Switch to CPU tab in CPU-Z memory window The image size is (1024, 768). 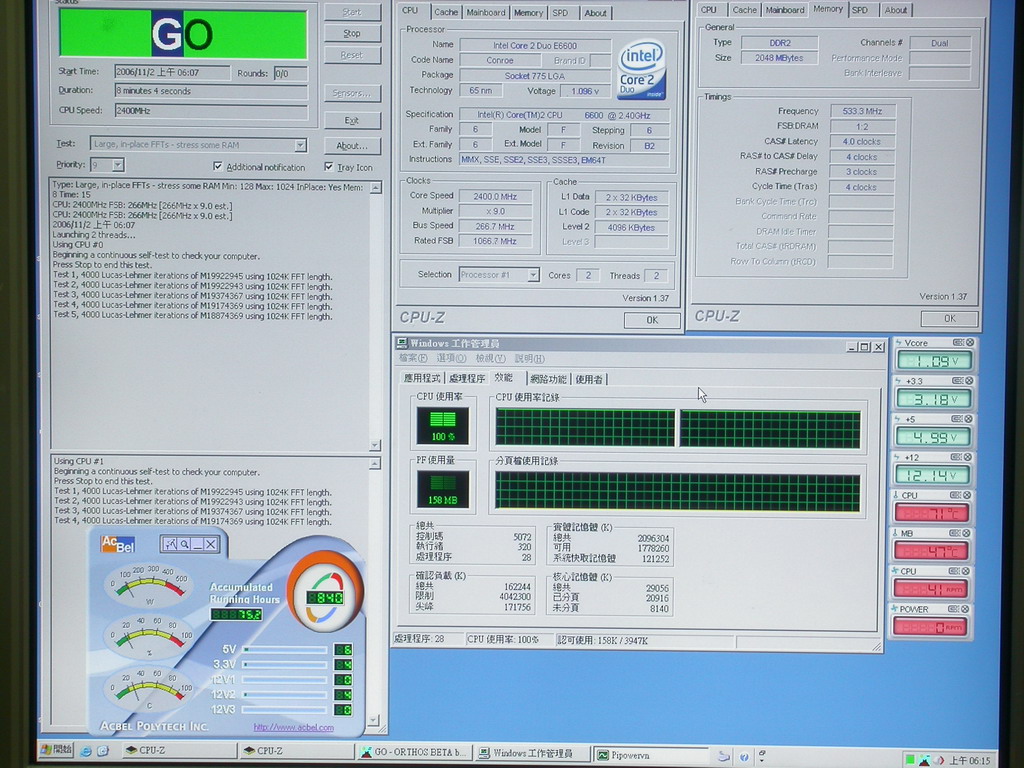click(709, 10)
